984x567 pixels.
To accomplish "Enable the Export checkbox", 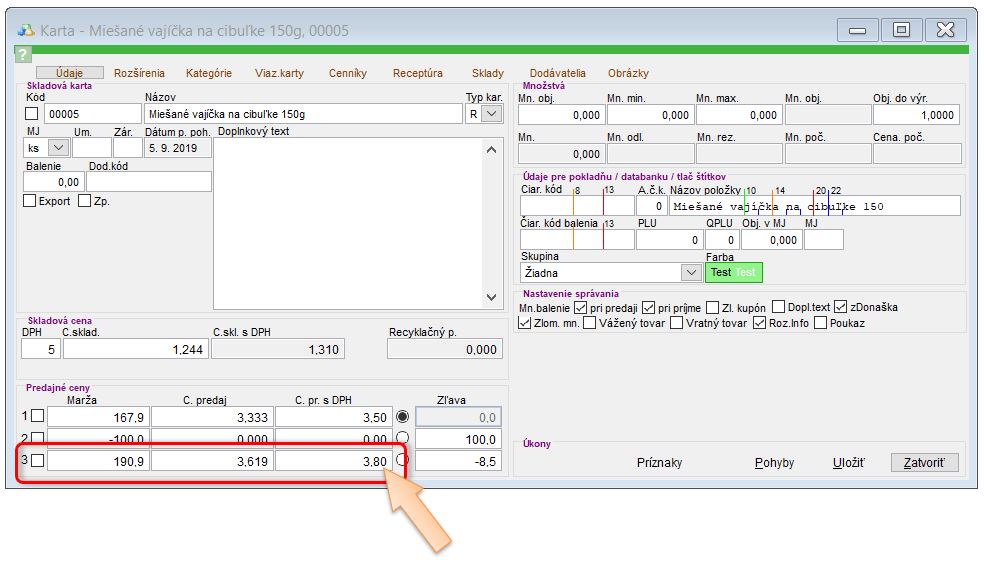I will coord(30,201).
